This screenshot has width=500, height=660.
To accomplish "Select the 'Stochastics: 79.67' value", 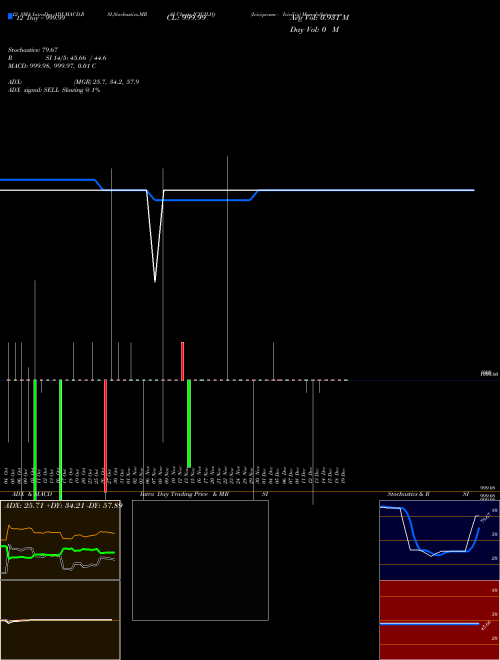I will [x=33, y=50].
